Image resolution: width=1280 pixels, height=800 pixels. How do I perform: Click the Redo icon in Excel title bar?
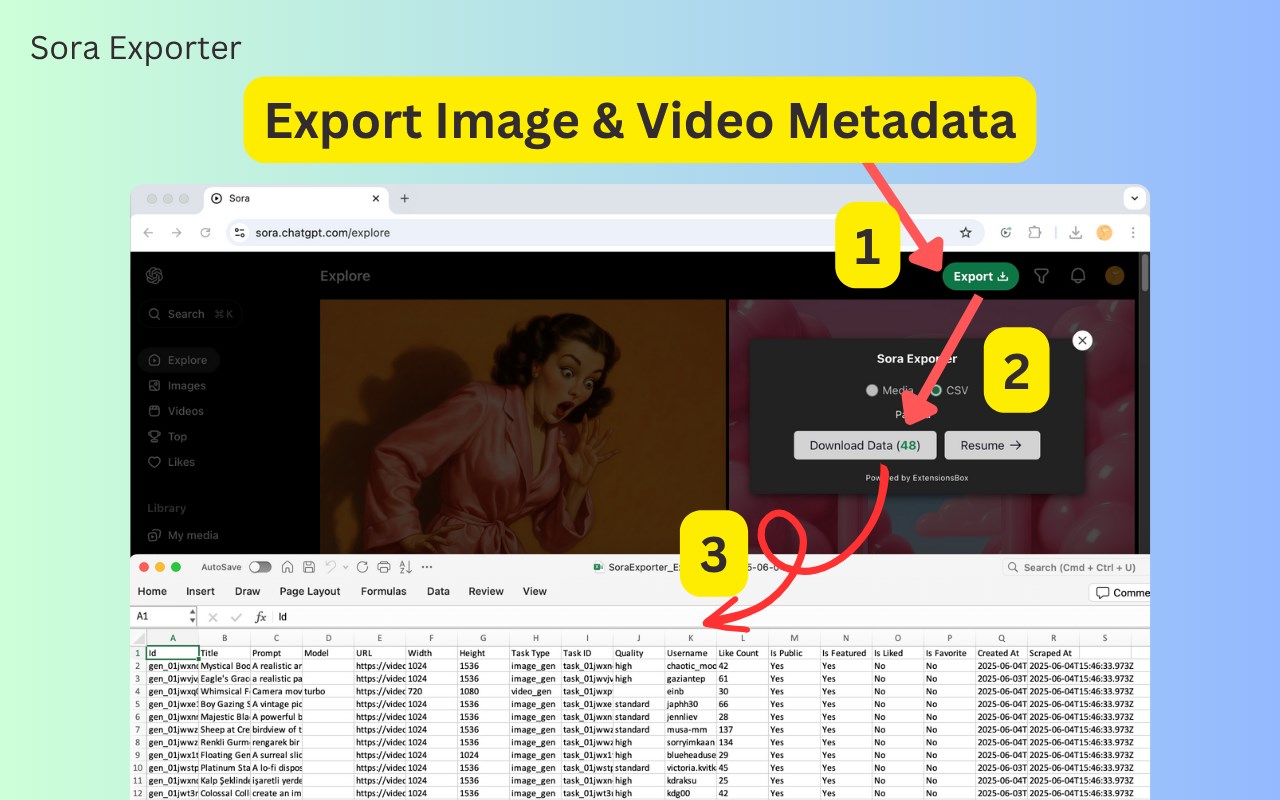point(362,567)
